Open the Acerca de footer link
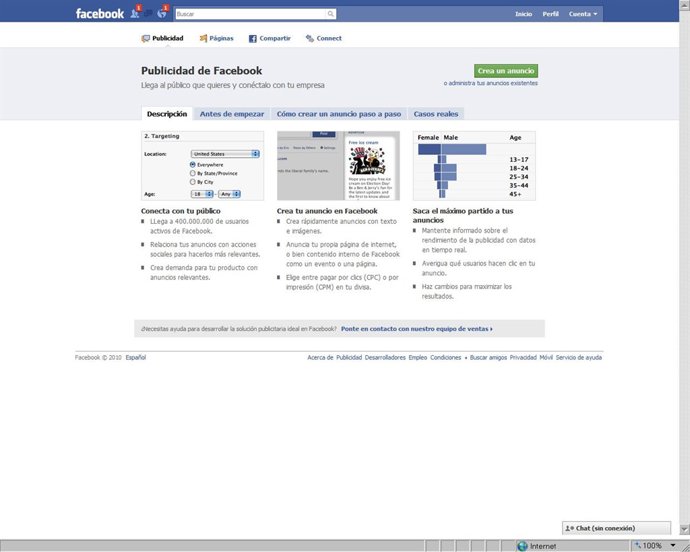Image resolution: width=690 pixels, height=552 pixels. point(320,357)
